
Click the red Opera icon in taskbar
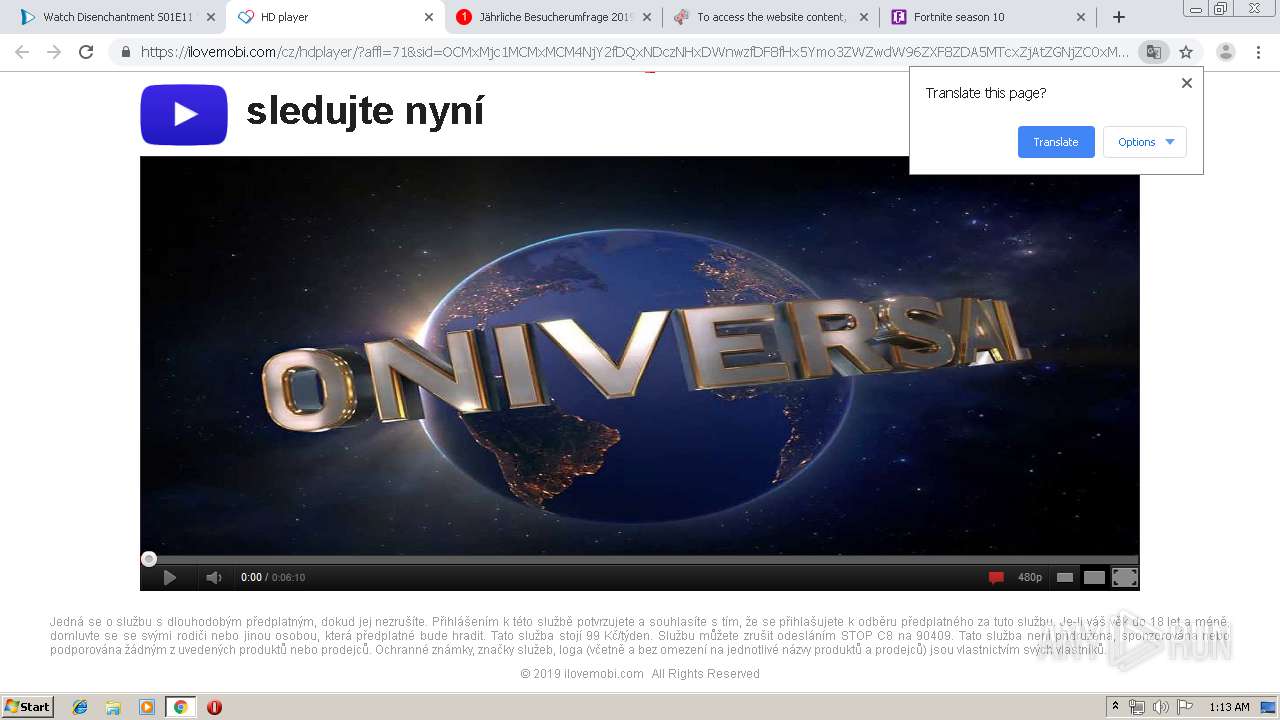214,707
